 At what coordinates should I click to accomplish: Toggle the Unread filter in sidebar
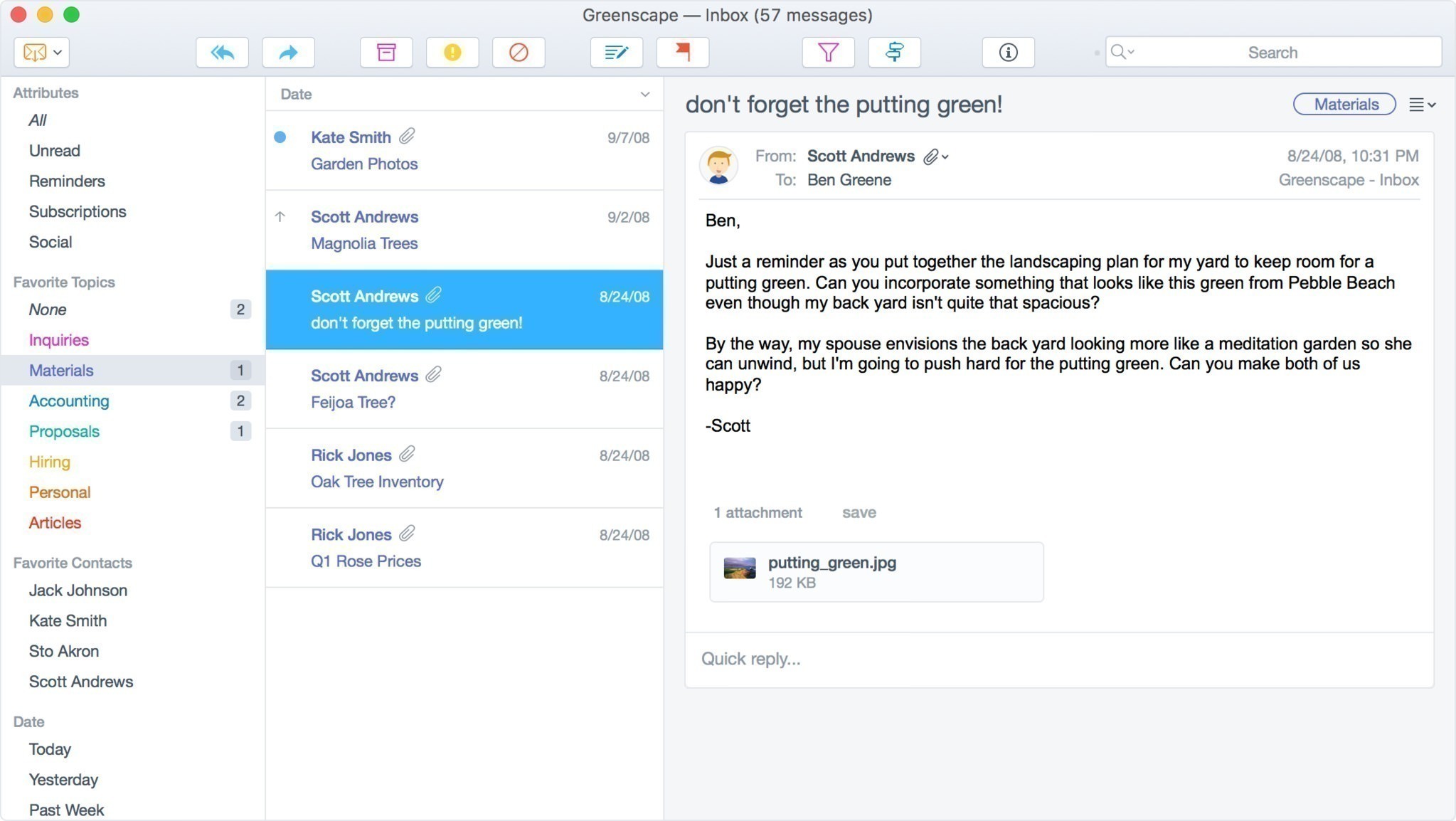click(54, 150)
